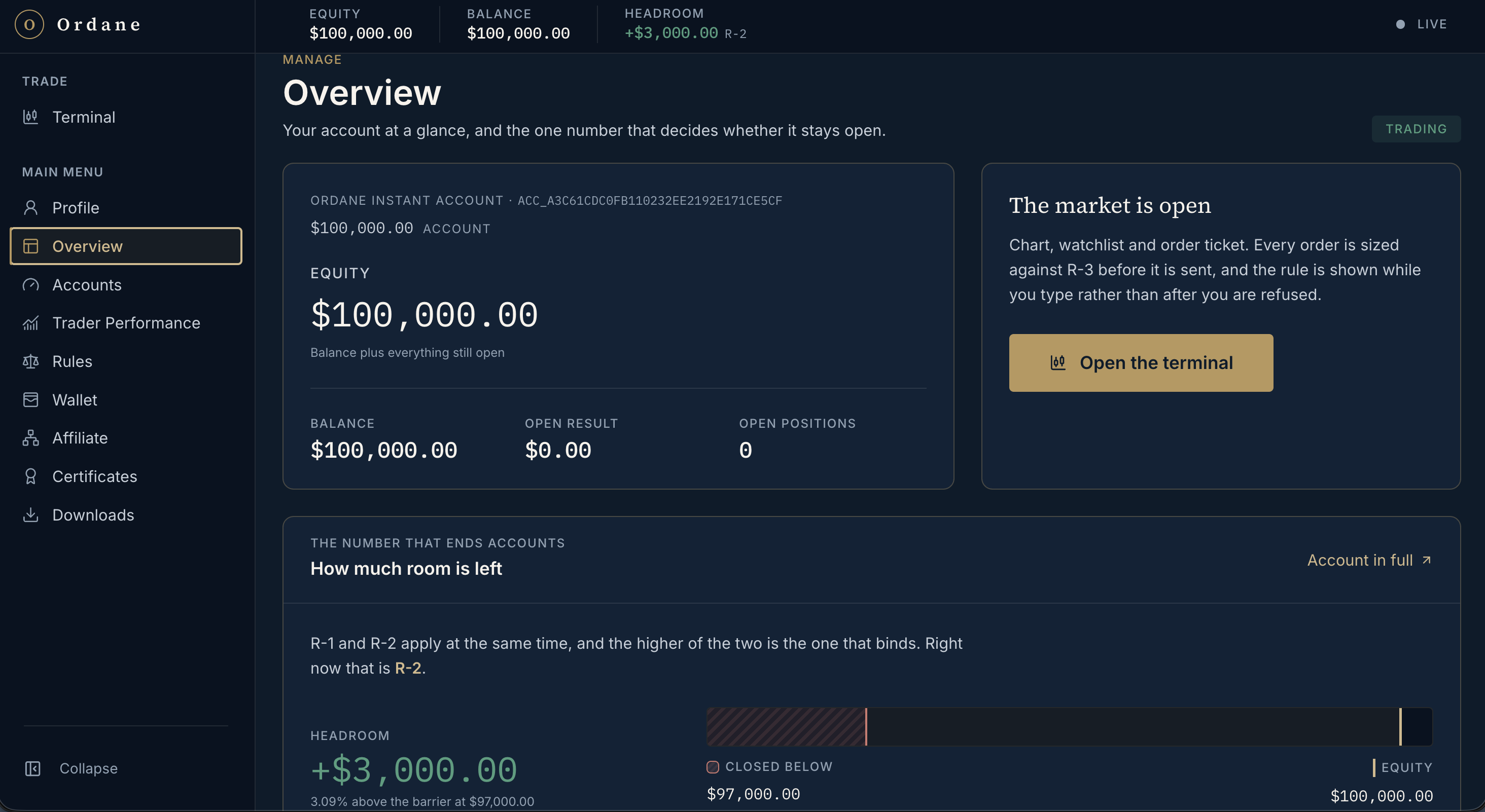Open the Accounts section

click(x=126, y=285)
